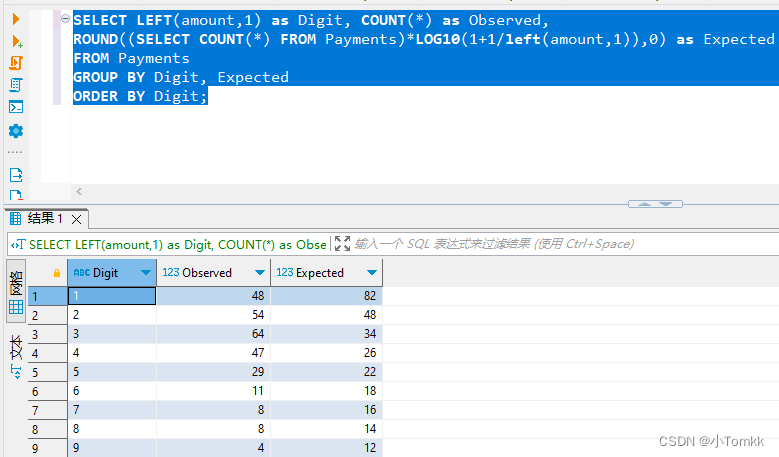Select the Observed cell with value 47

(214, 353)
